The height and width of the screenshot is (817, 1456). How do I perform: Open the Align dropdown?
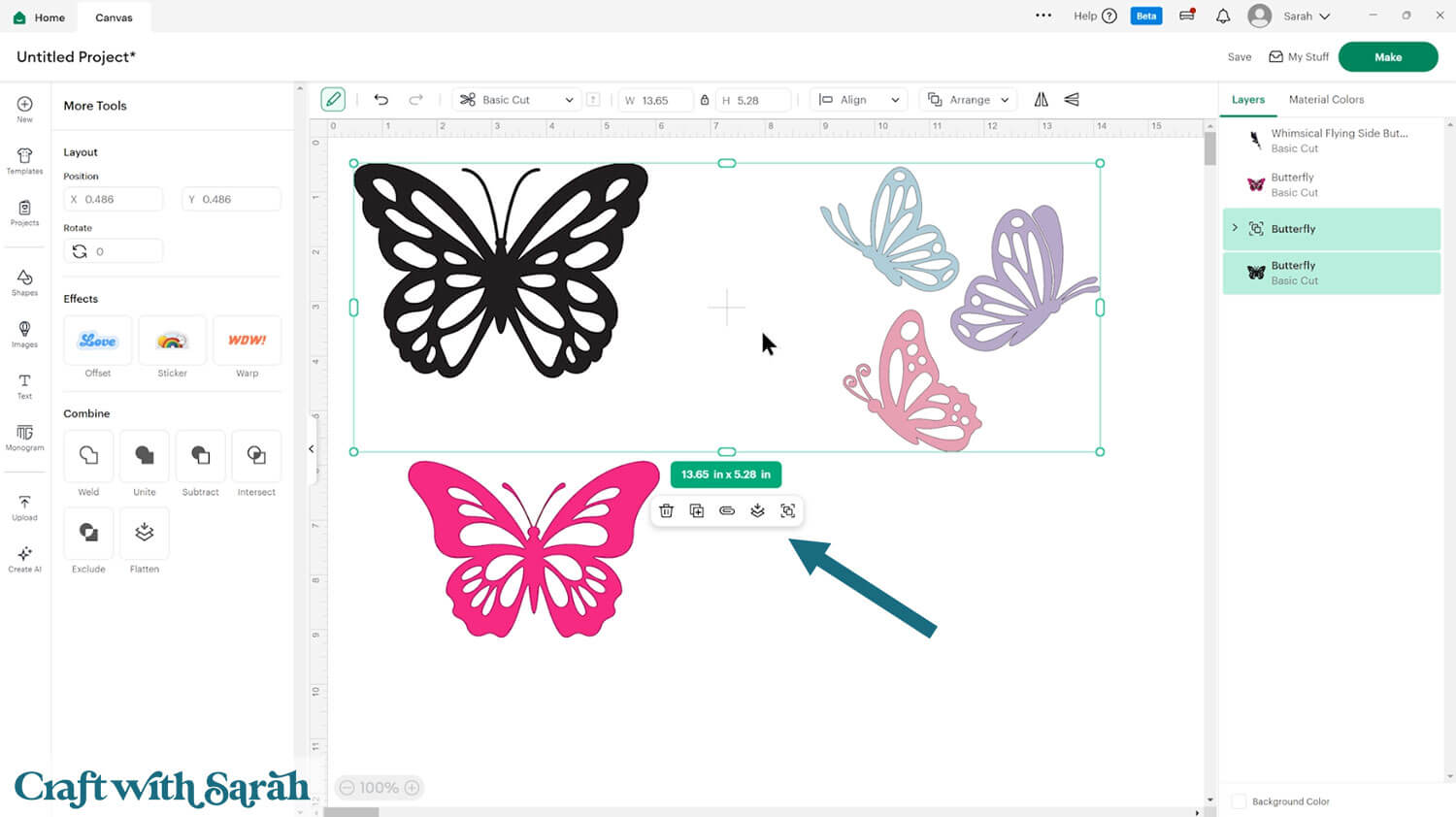859,100
